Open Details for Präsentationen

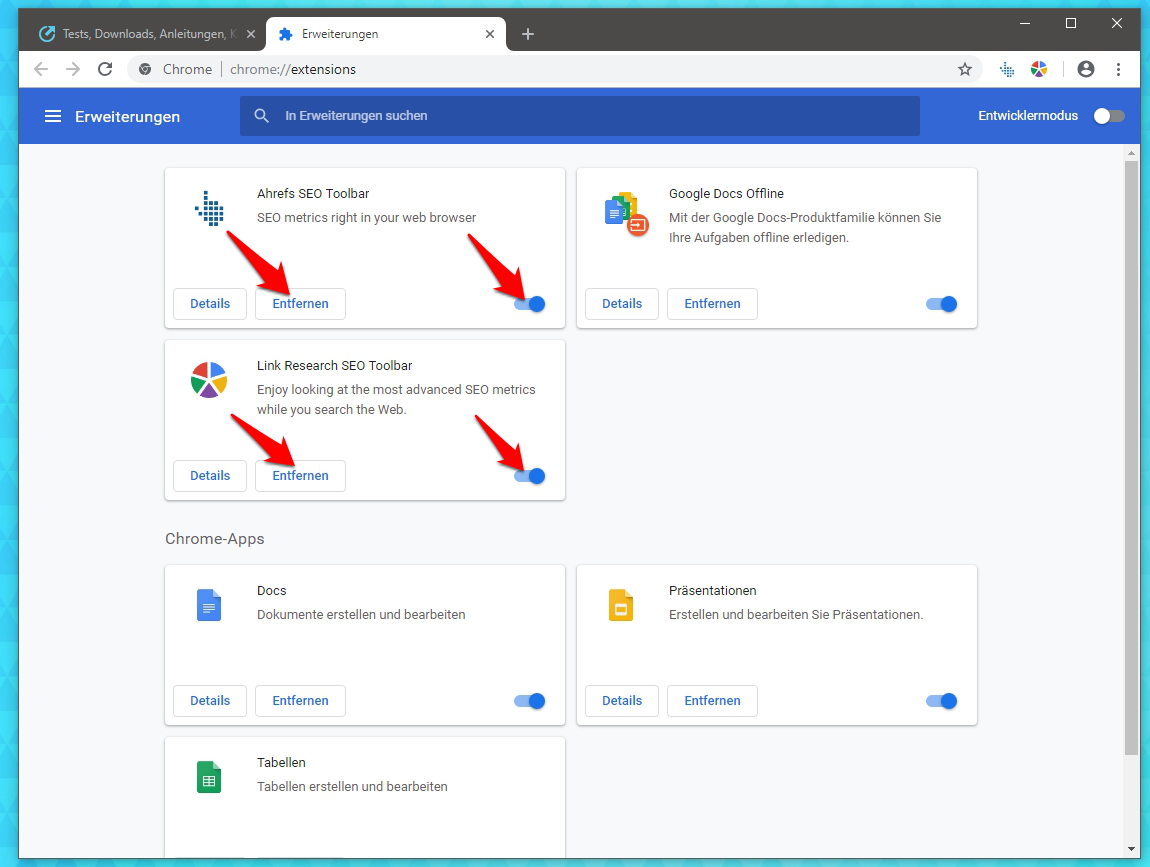tap(622, 701)
